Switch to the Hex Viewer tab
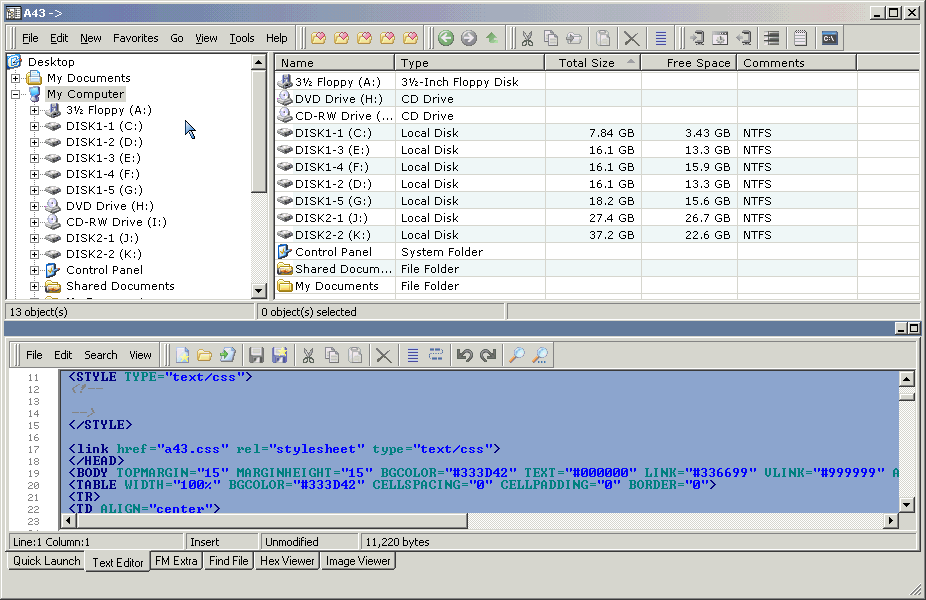Viewport: 926px width, 600px height. coord(287,562)
